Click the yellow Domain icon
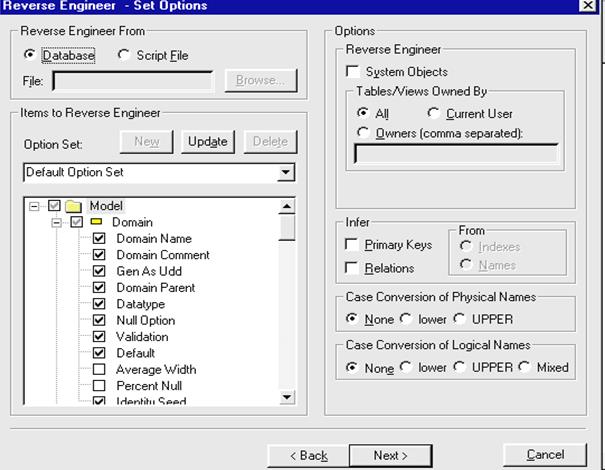Viewport: 605px width, 470px height. (x=96, y=222)
